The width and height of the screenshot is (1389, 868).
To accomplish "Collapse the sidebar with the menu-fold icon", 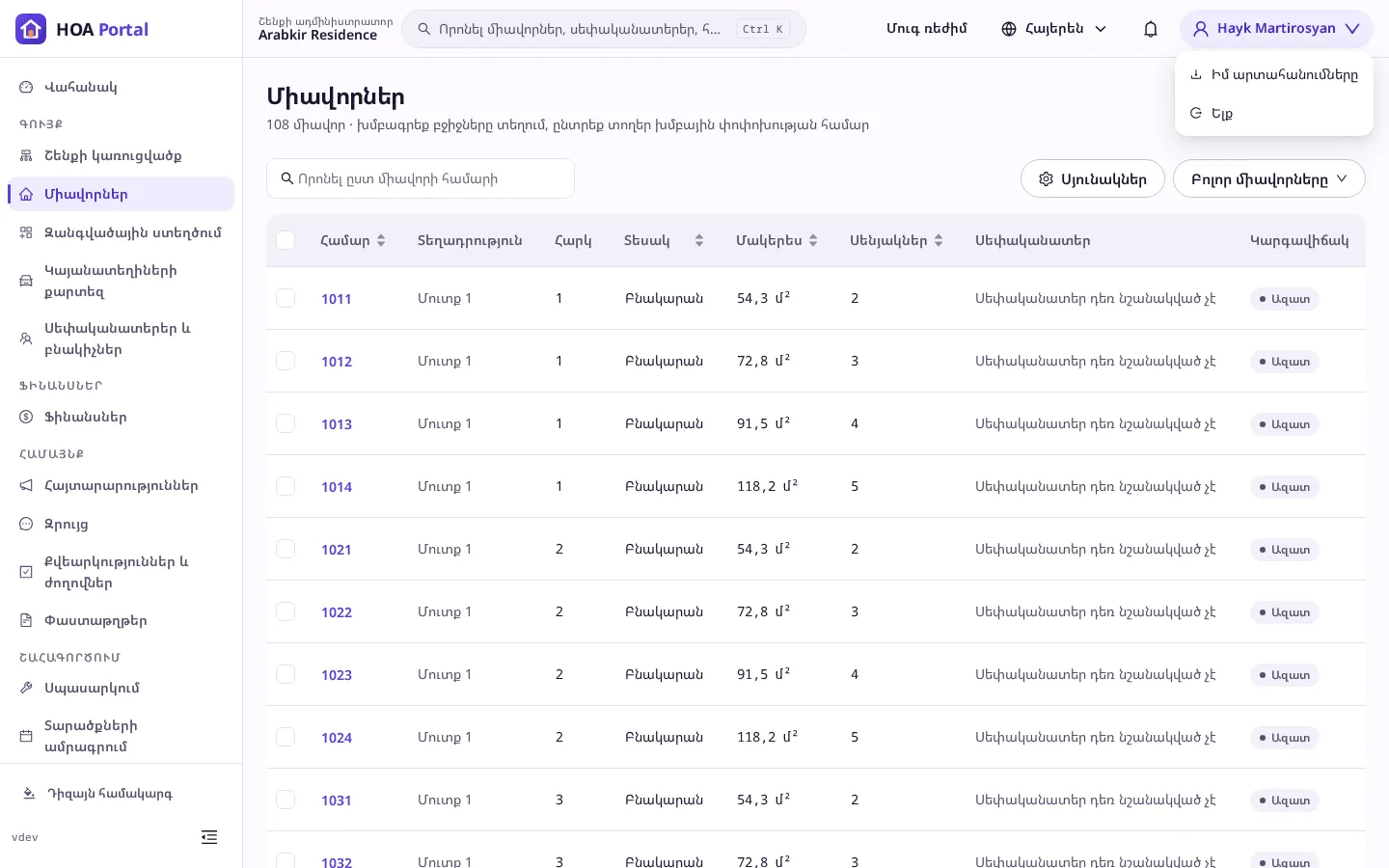I will [209, 837].
